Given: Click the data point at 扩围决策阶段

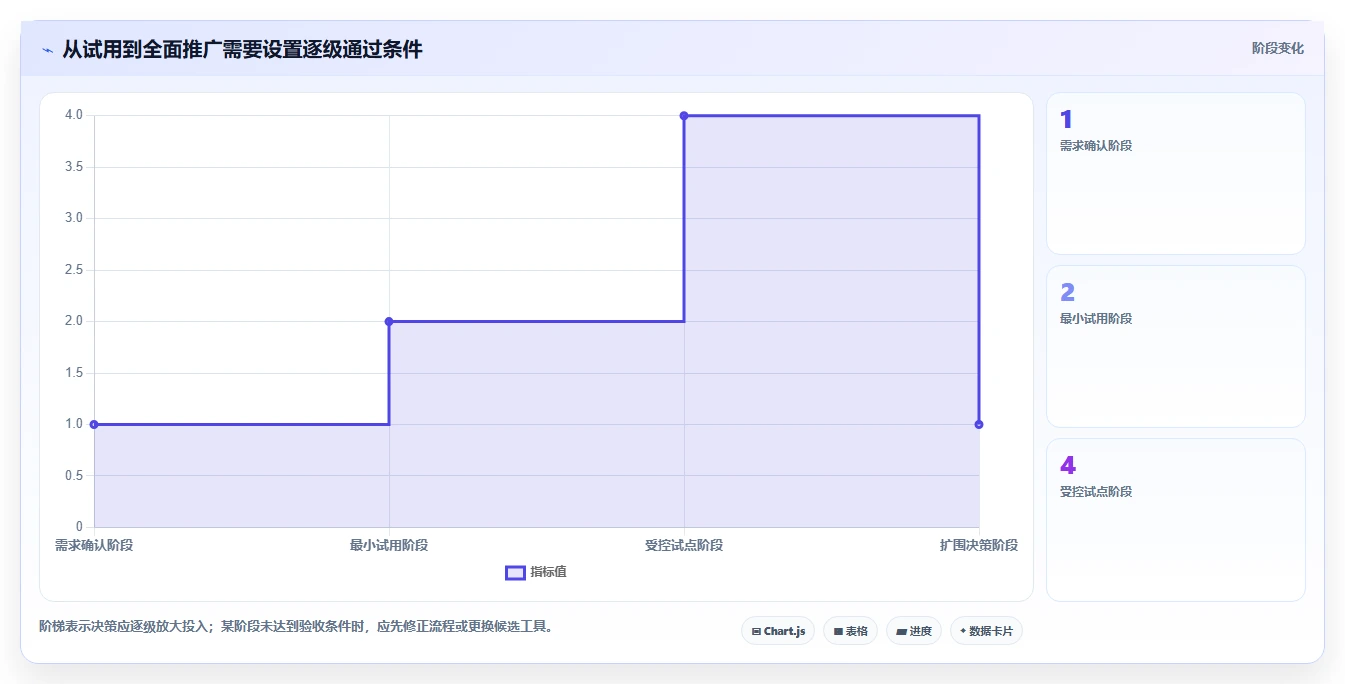Looking at the screenshot, I should 979,424.
